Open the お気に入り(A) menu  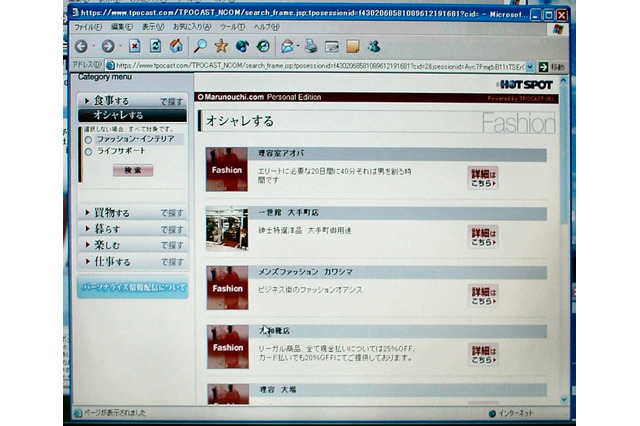tap(192, 27)
